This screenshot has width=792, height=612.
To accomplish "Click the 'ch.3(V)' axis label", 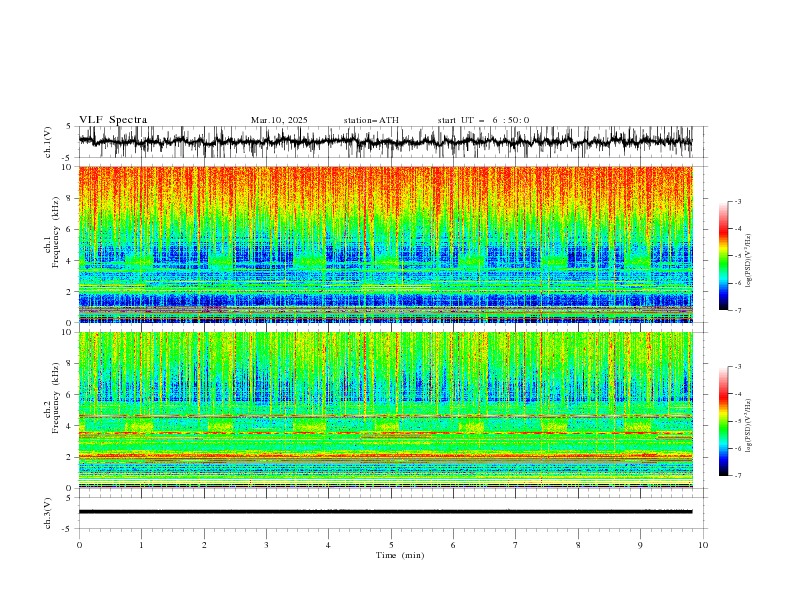I will pos(48,513).
